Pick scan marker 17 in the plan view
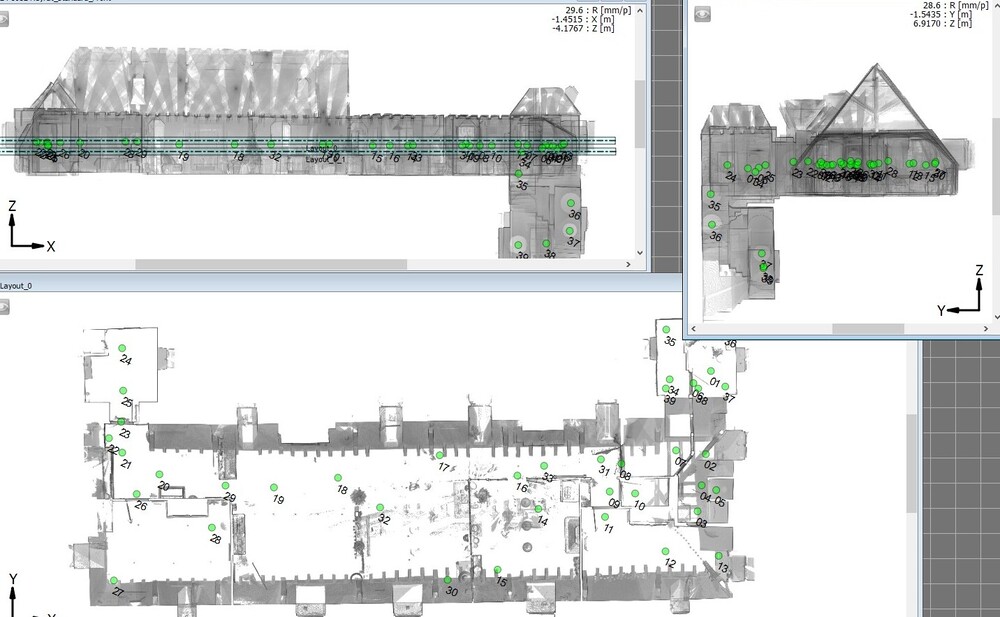The image size is (1000, 617). pyautogui.click(x=440, y=455)
